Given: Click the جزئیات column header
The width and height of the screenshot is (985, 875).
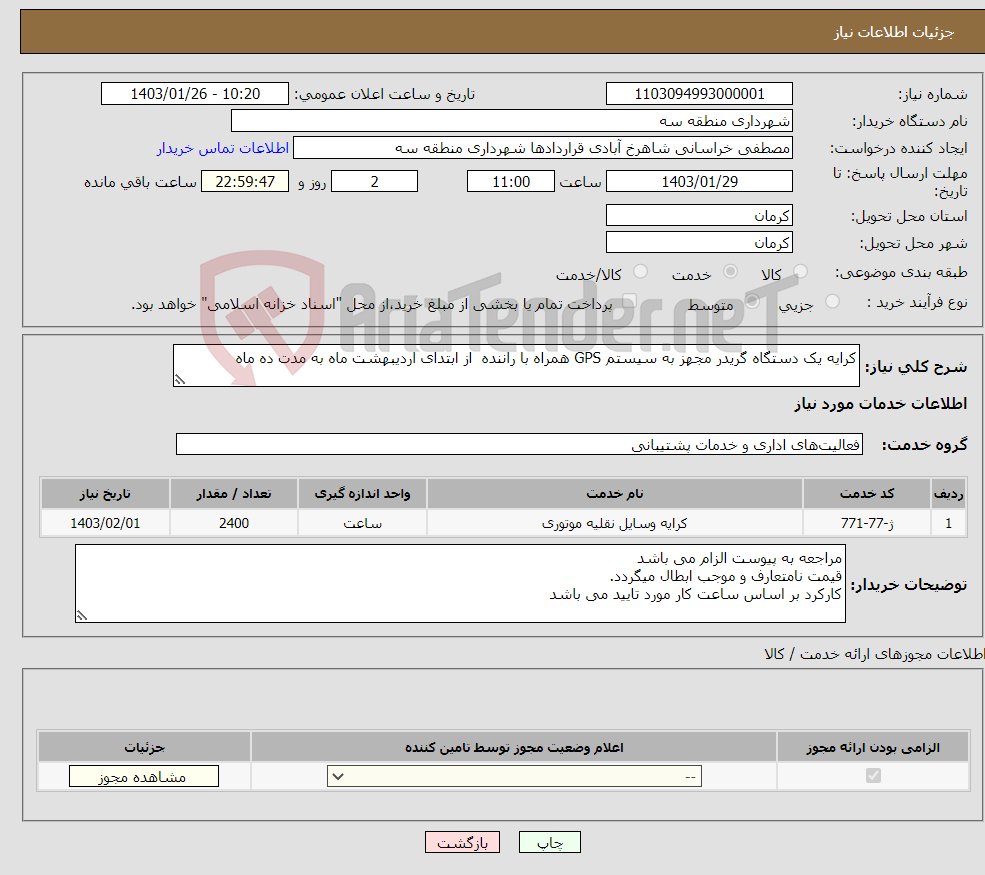Looking at the screenshot, I should (x=144, y=747).
